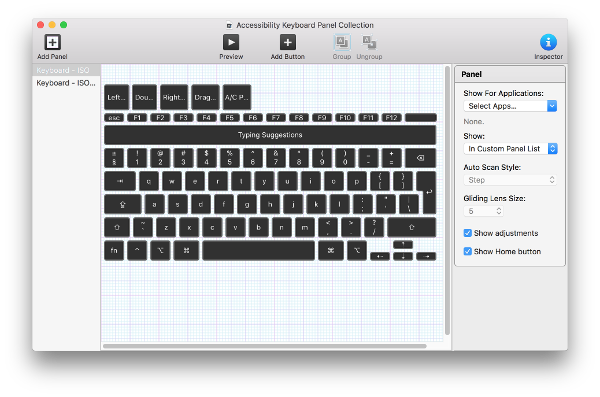
Task: Select the semicolon colon key
Action: (363, 204)
